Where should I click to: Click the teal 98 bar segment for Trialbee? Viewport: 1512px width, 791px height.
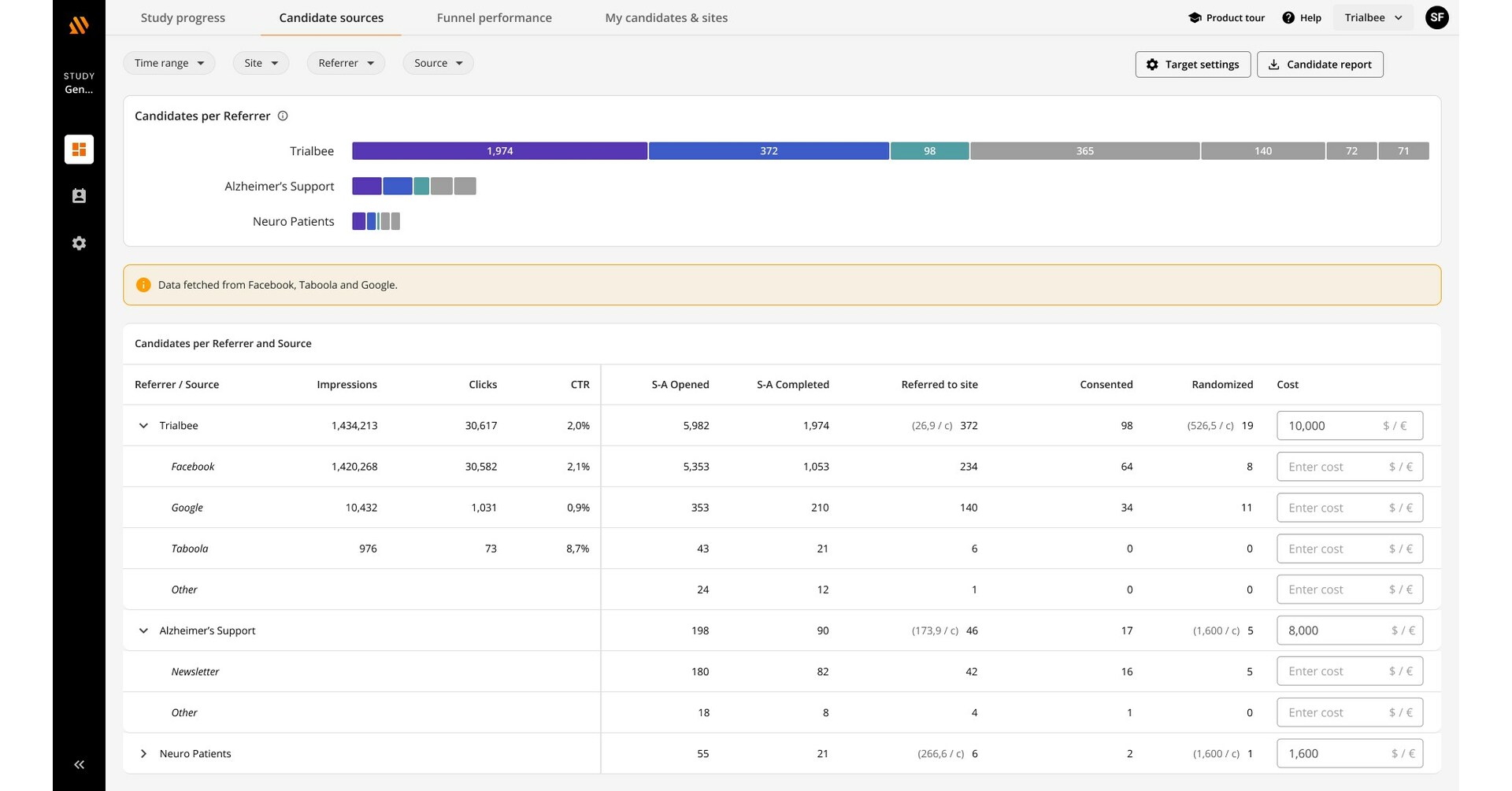click(x=929, y=150)
